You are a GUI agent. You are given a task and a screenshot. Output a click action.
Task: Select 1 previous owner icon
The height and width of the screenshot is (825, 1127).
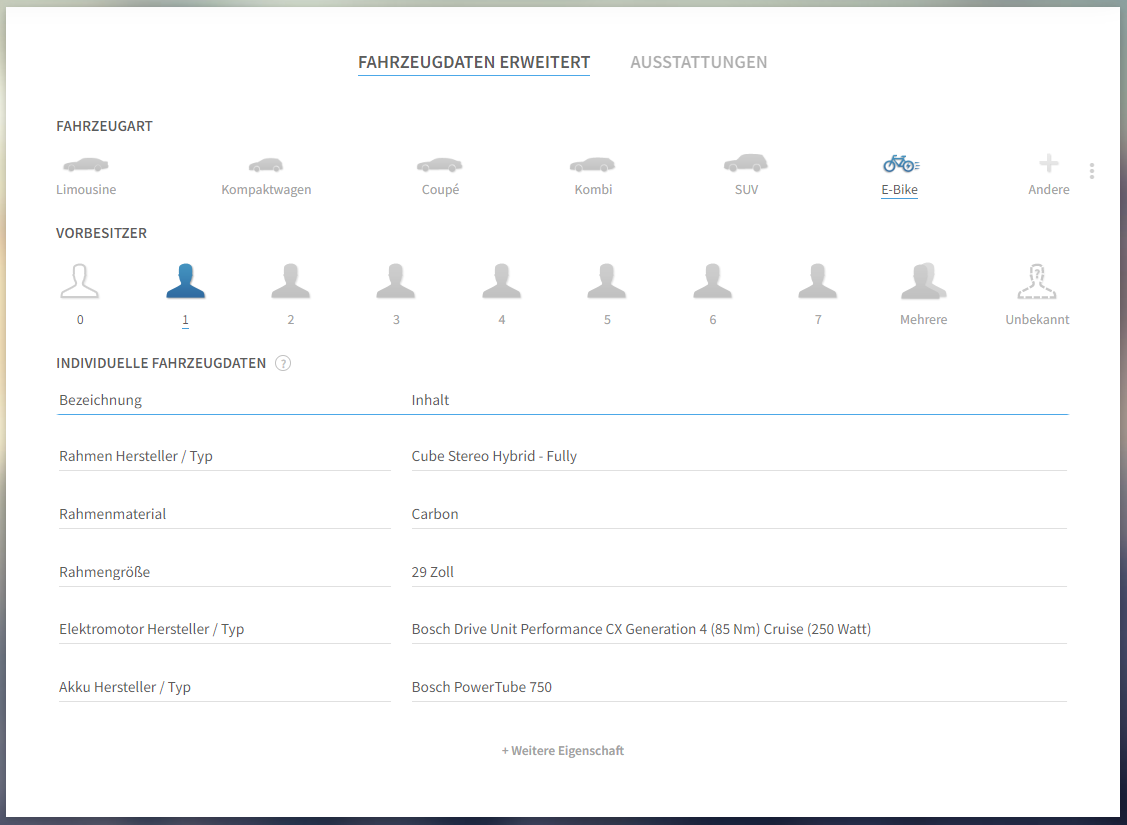point(185,281)
